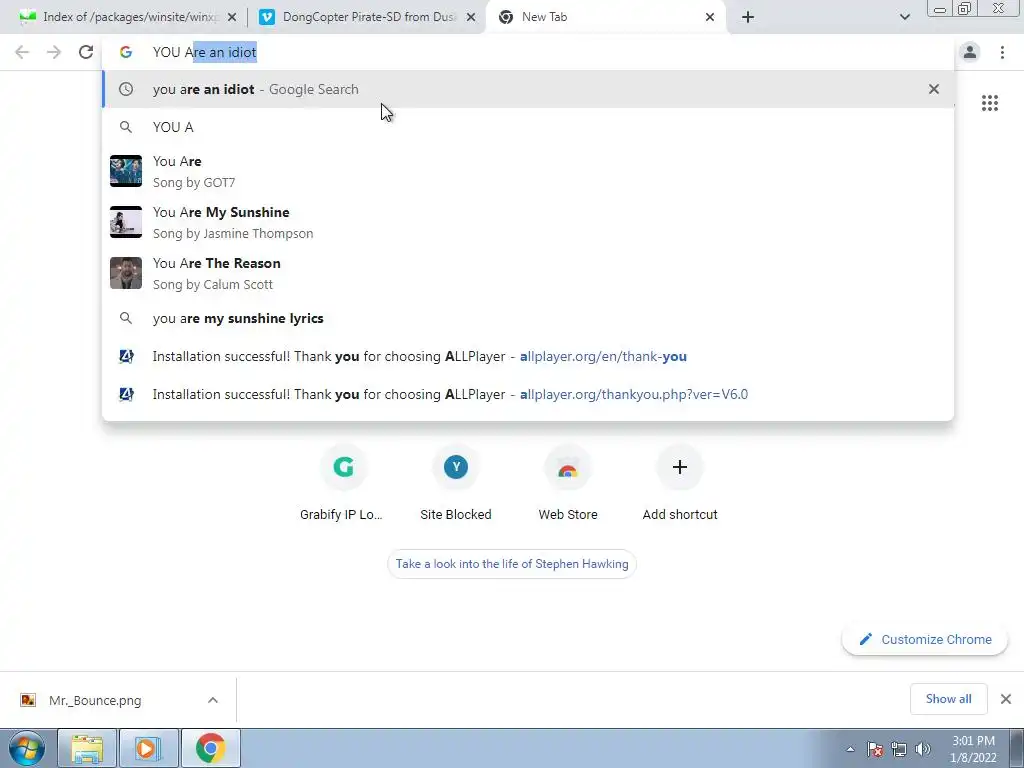Open the Chrome profile avatar

[970, 52]
